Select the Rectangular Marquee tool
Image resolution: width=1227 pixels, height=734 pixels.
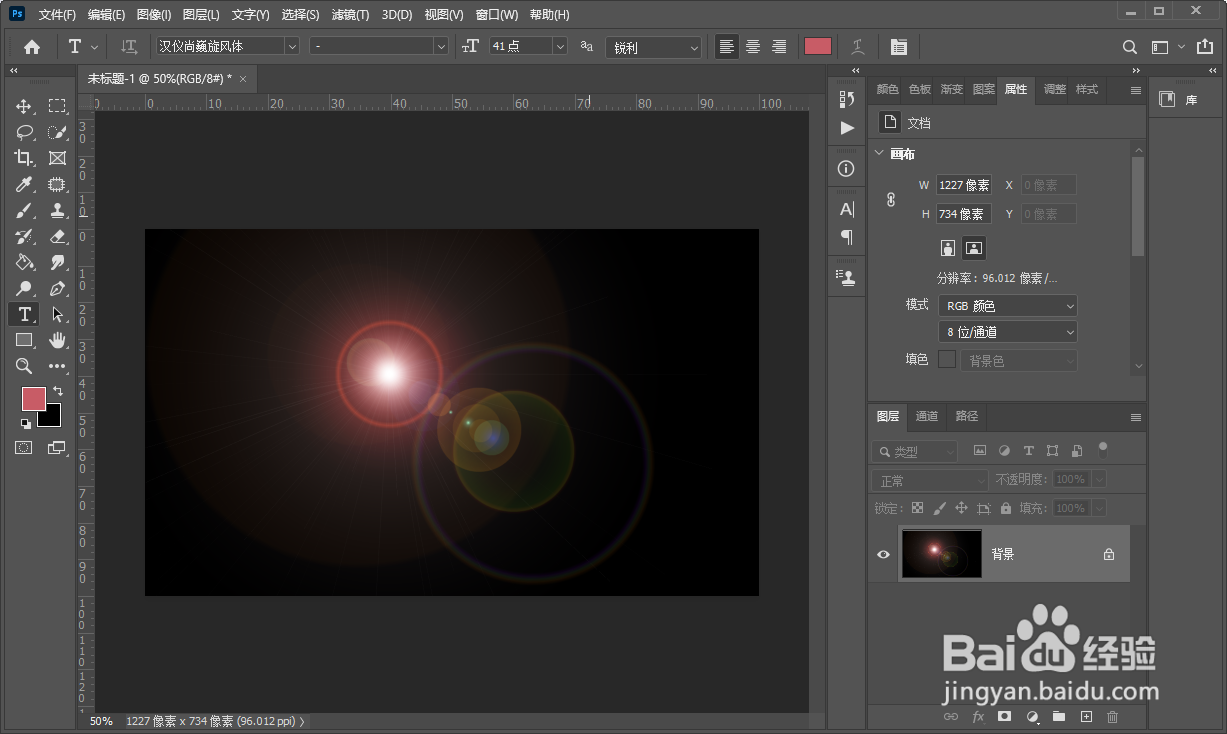coord(57,106)
